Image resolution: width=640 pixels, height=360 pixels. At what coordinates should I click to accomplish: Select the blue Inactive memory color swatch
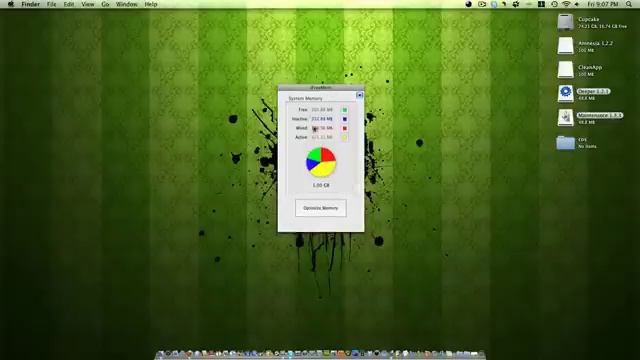coord(344,119)
